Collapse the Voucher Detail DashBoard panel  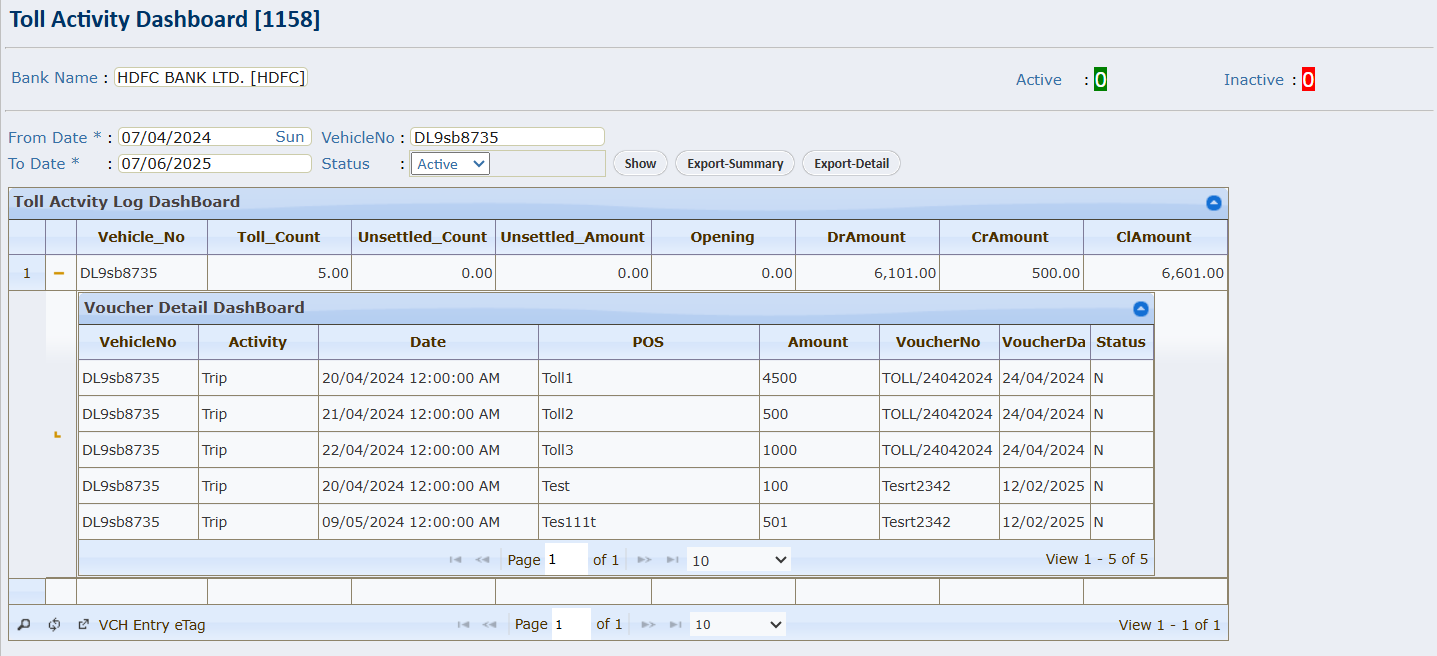point(1140,309)
